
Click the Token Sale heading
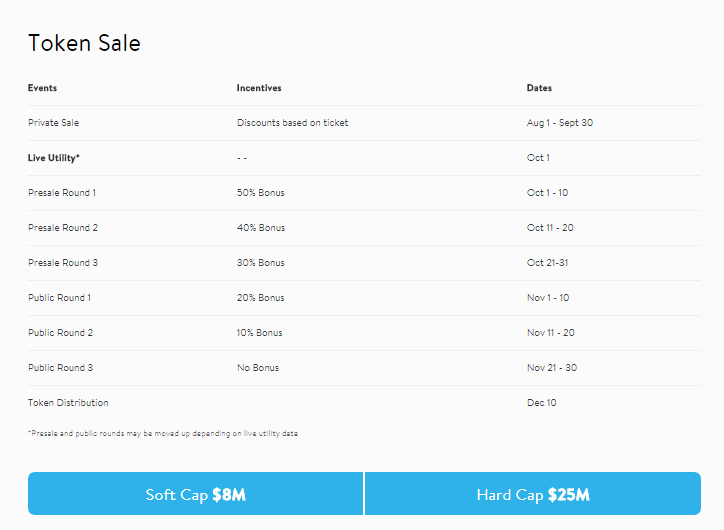point(84,43)
